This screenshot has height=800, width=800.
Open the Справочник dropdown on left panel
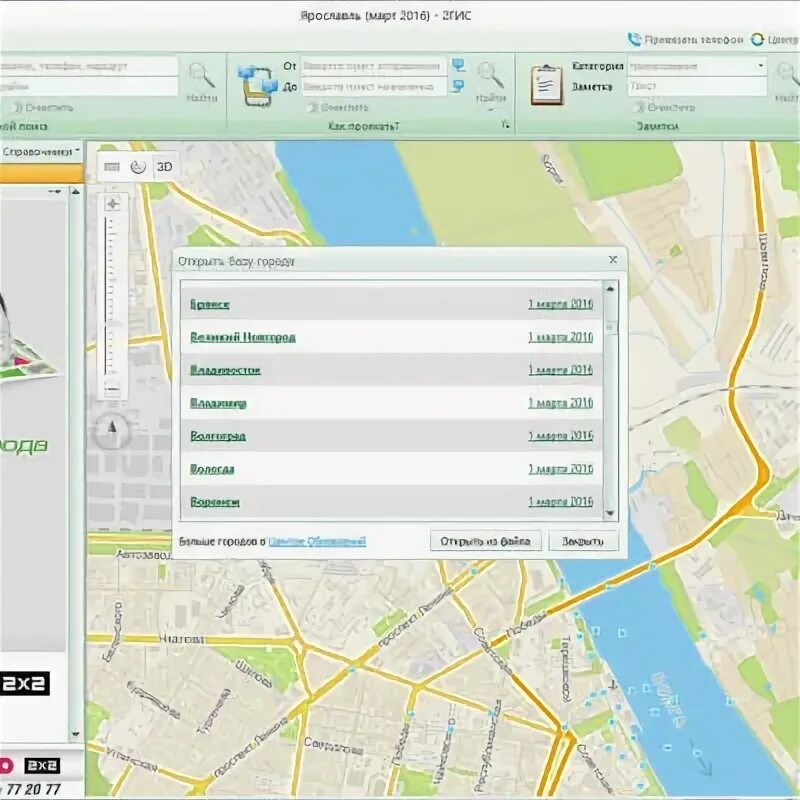41,152
